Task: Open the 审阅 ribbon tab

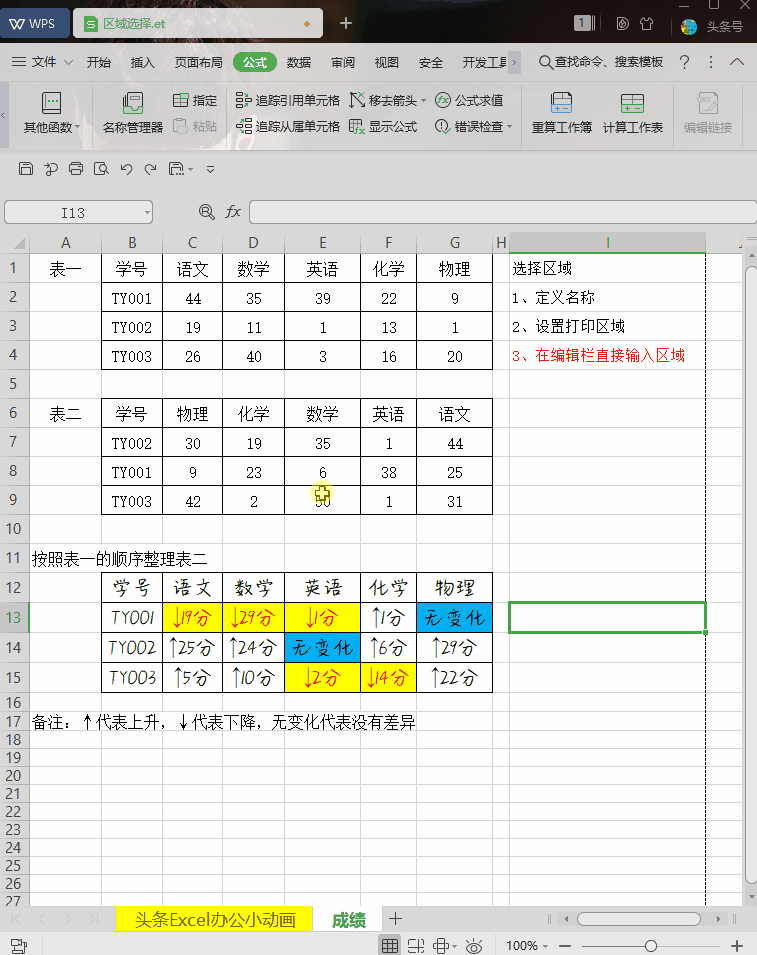Action: click(343, 62)
